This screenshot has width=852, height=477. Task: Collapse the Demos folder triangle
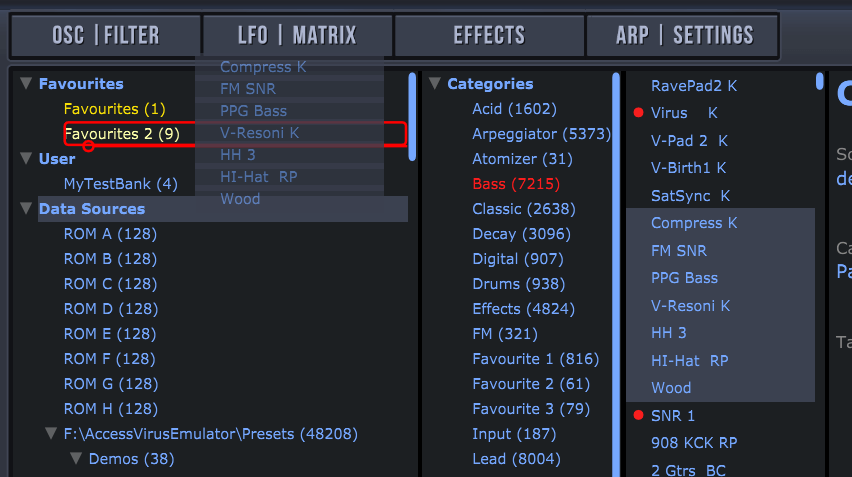[x=76, y=459]
